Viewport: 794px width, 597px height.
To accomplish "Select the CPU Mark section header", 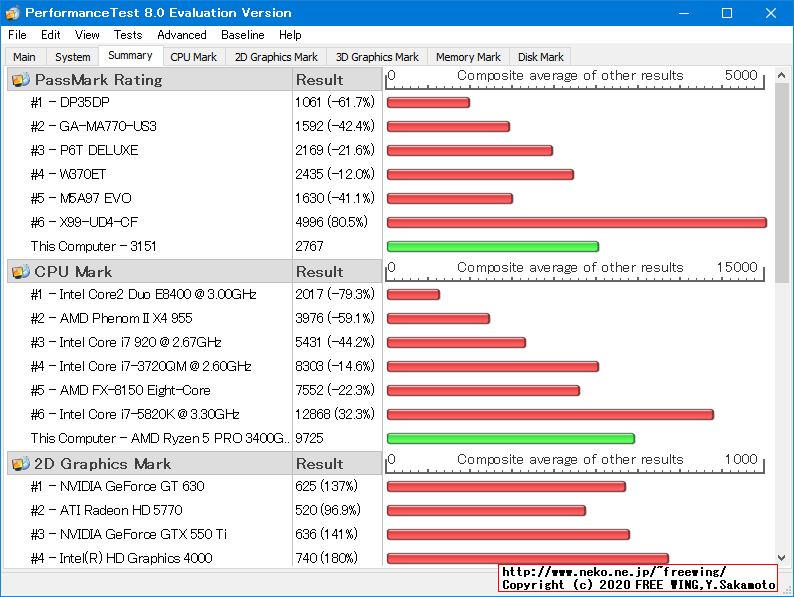I will (150, 271).
